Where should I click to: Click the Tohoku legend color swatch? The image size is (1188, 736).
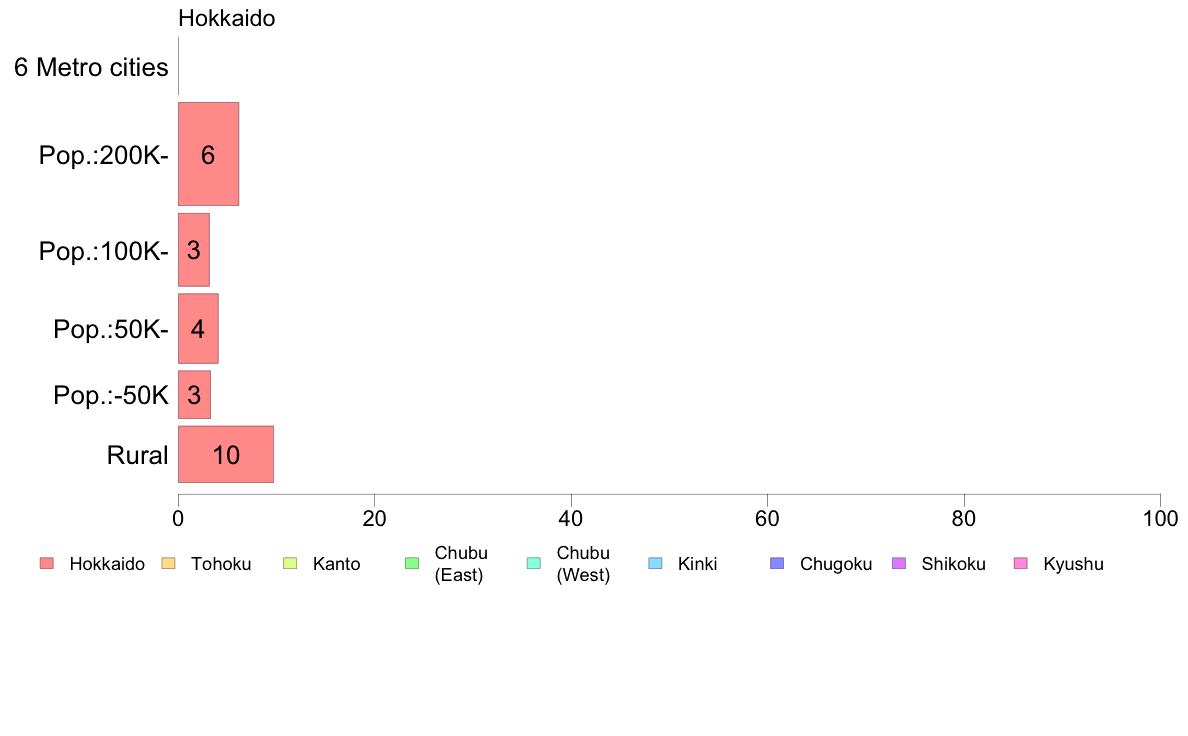coord(168,563)
